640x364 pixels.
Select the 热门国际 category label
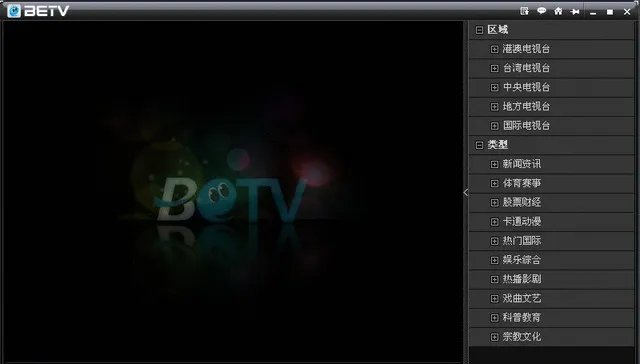coord(522,241)
